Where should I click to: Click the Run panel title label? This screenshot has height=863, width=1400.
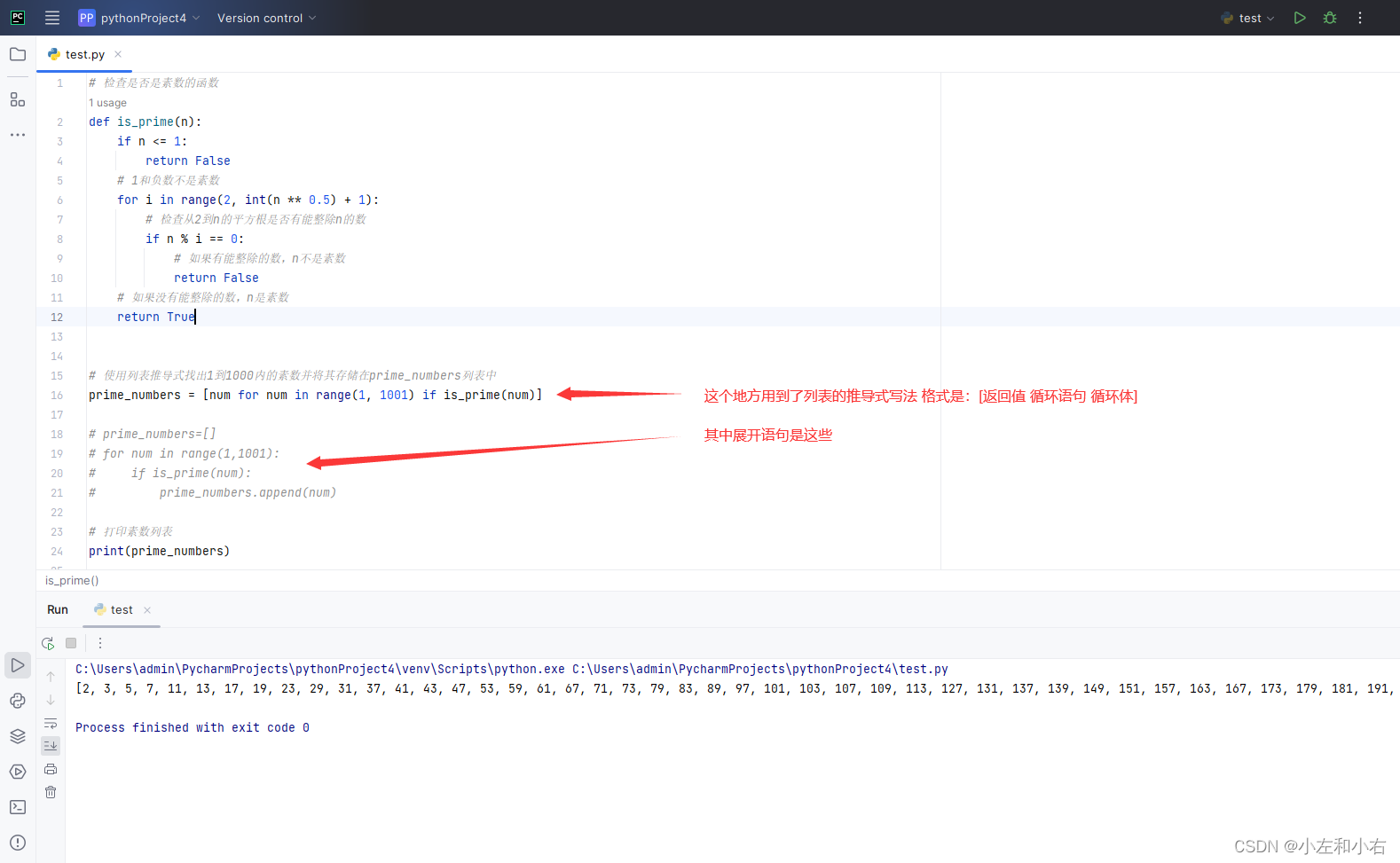pos(58,610)
